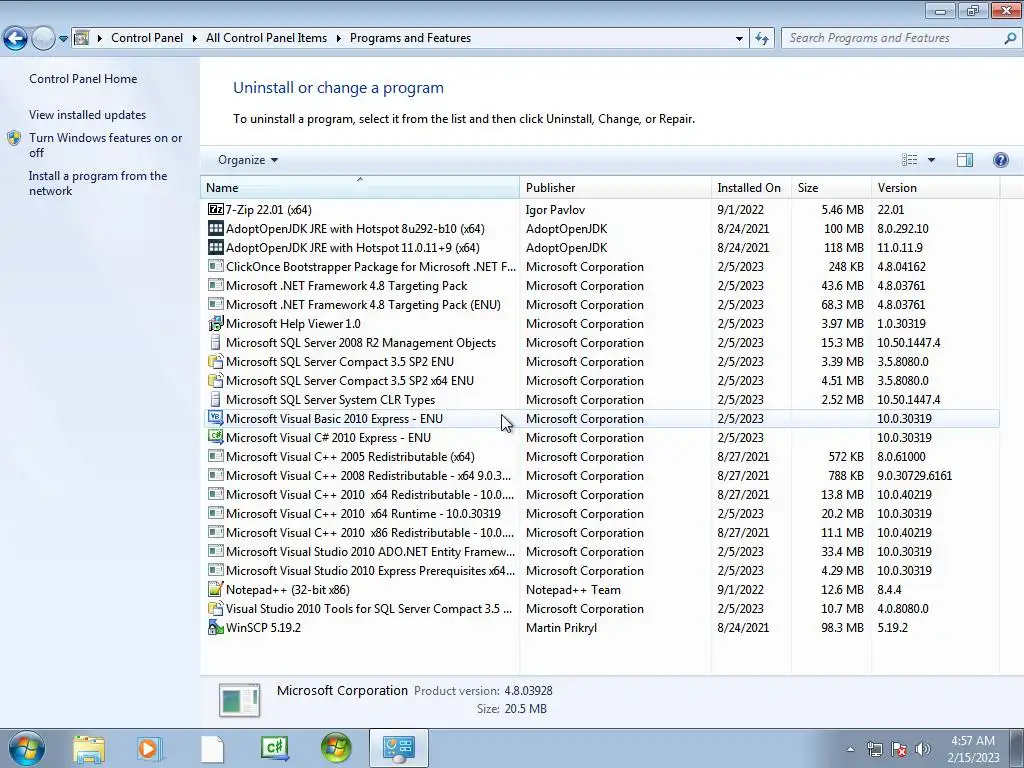The width and height of the screenshot is (1024, 768).
Task: Open Turn Windows features on or off
Action: (105, 145)
